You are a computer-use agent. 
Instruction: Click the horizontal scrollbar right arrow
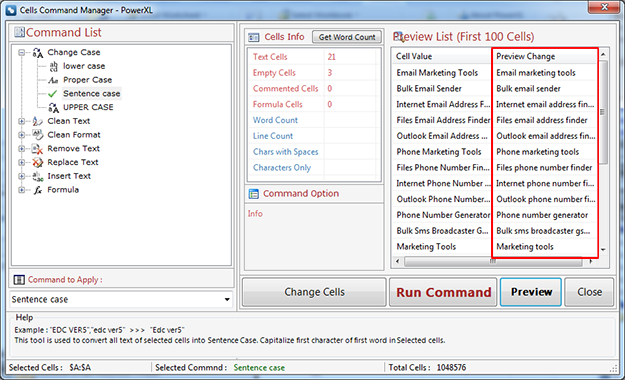click(590, 262)
